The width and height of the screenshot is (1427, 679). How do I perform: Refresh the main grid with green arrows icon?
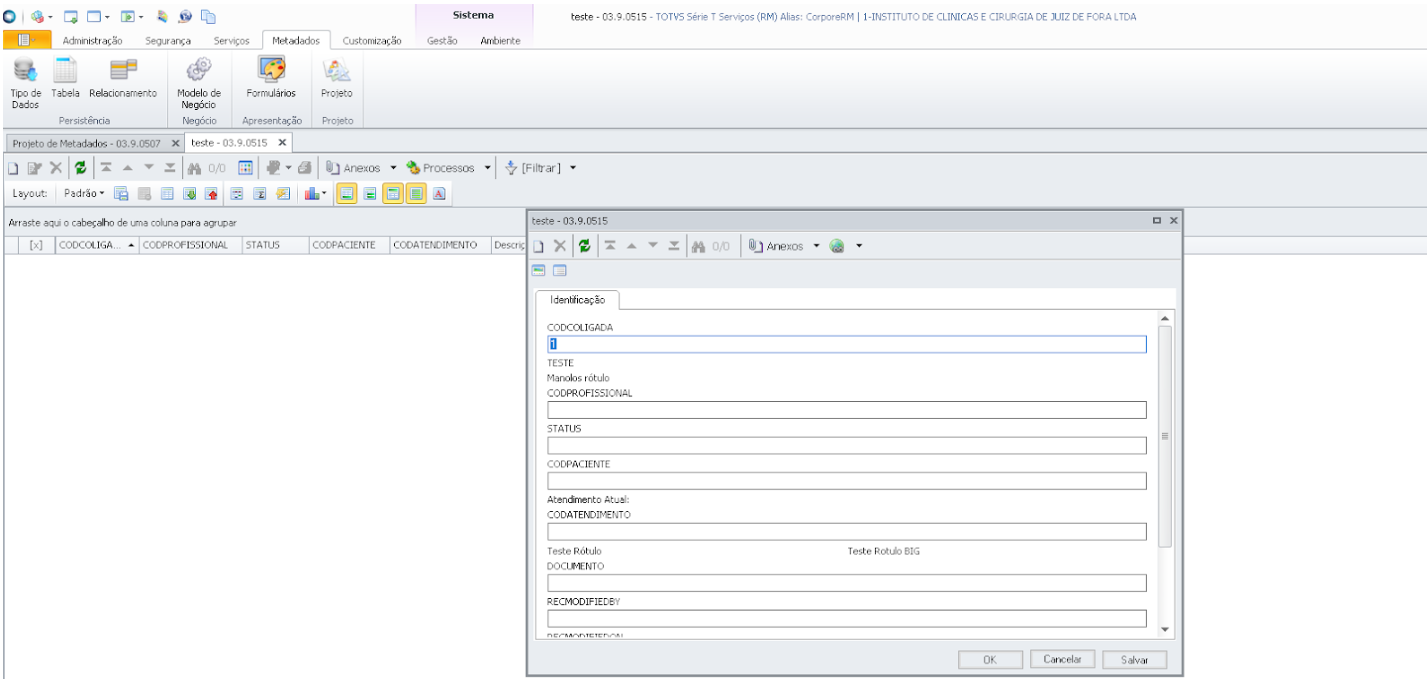click(79, 168)
